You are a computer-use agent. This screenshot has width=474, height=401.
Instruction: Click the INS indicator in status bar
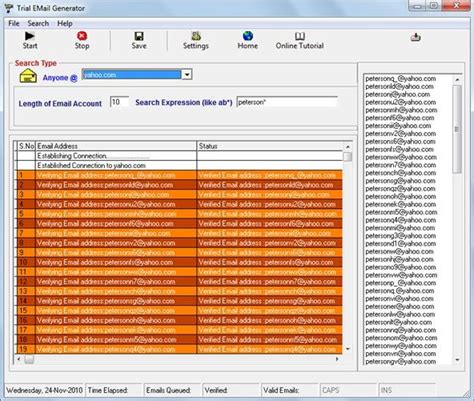[x=406, y=390]
